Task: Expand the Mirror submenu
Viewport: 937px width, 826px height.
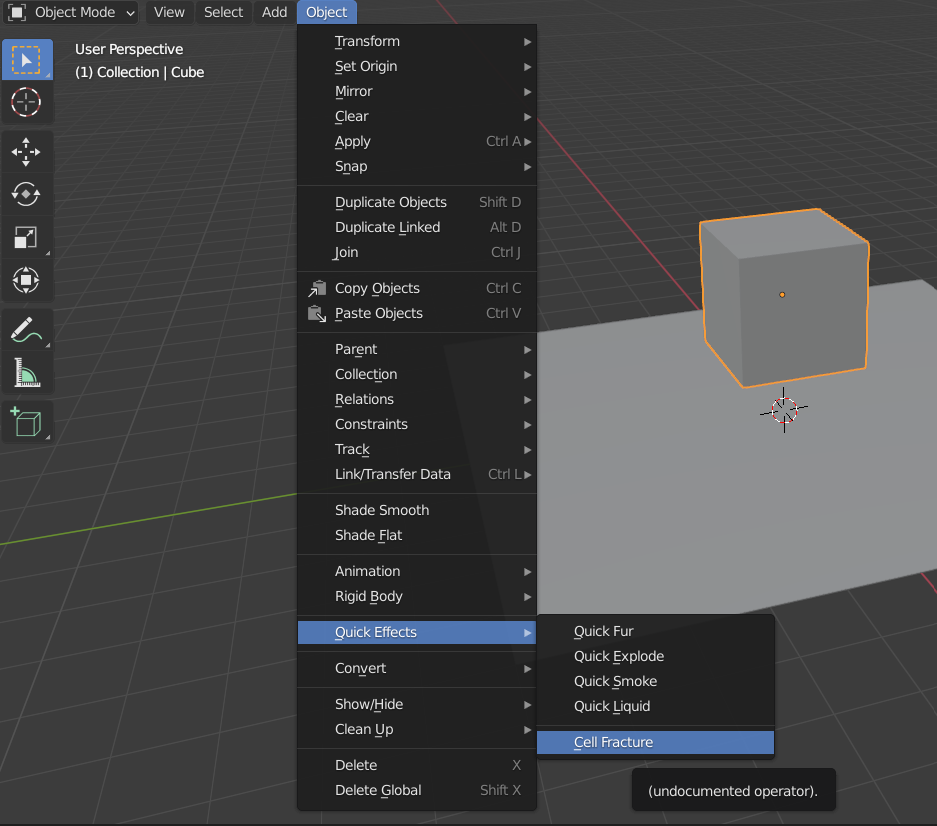Action: [x=417, y=91]
